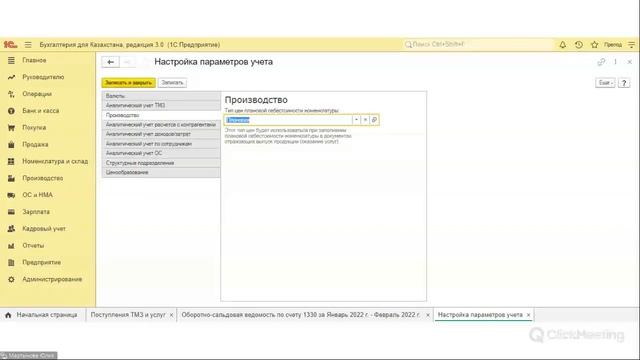Click Записать и закрыть button
The image size is (640, 360).
coord(128,83)
